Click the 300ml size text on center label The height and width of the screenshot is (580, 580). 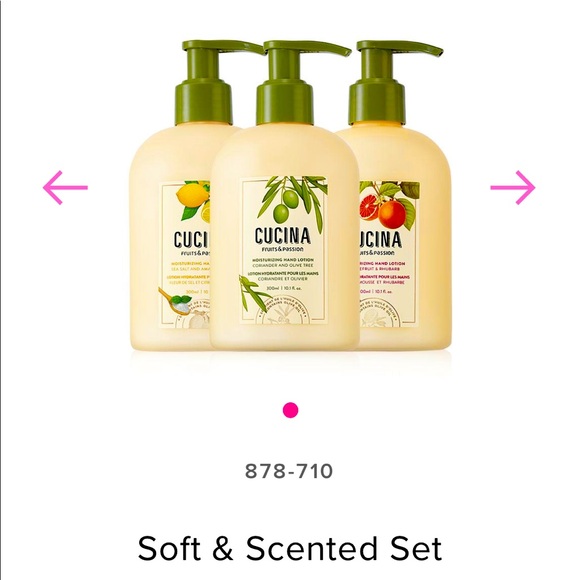[x=272, y=288]
